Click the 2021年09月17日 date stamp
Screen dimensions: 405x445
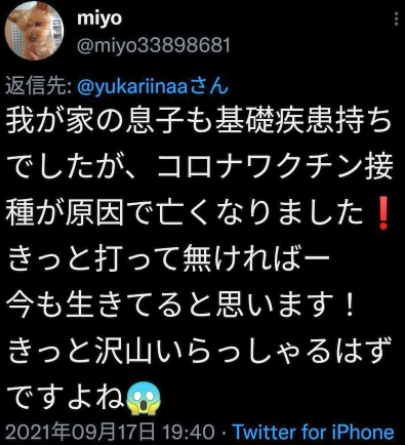pyautogui.click(x=80, y=432)
